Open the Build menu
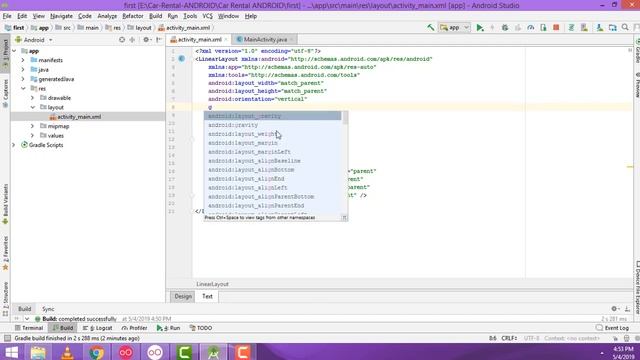 [x=155, y=16]
